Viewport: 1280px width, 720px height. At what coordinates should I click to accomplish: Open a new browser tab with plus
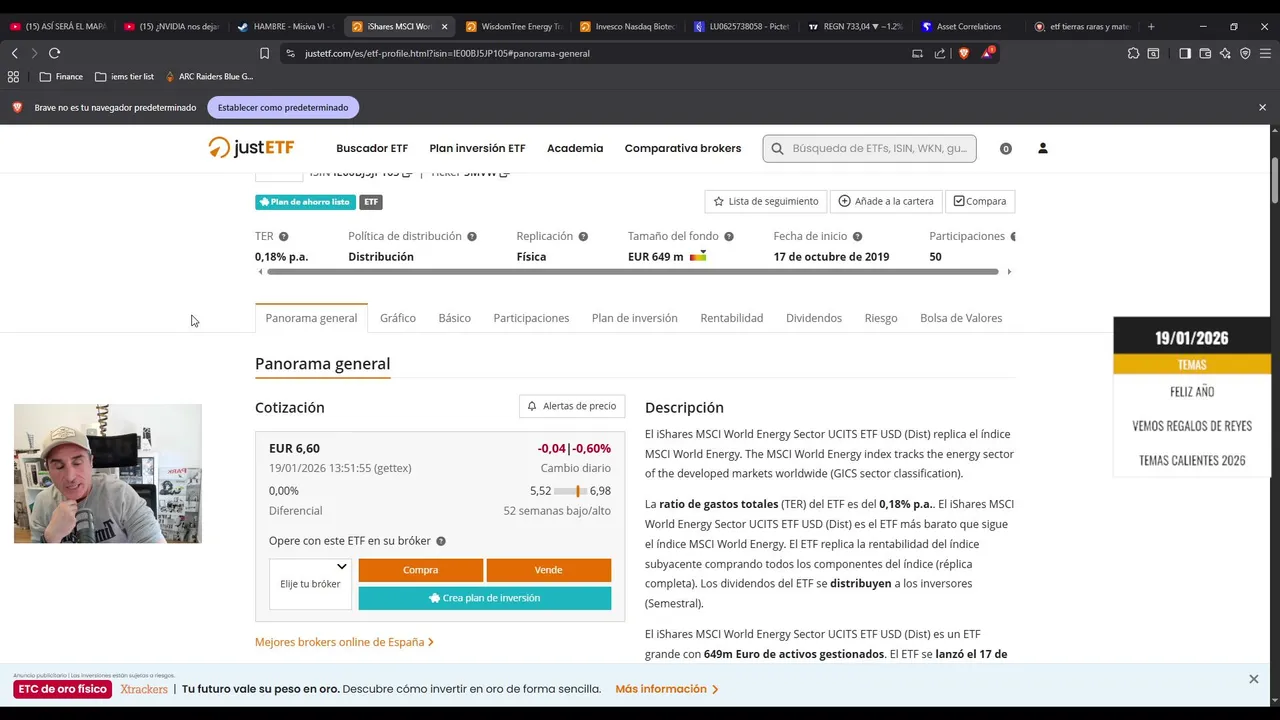click(x=1151, y=26)
